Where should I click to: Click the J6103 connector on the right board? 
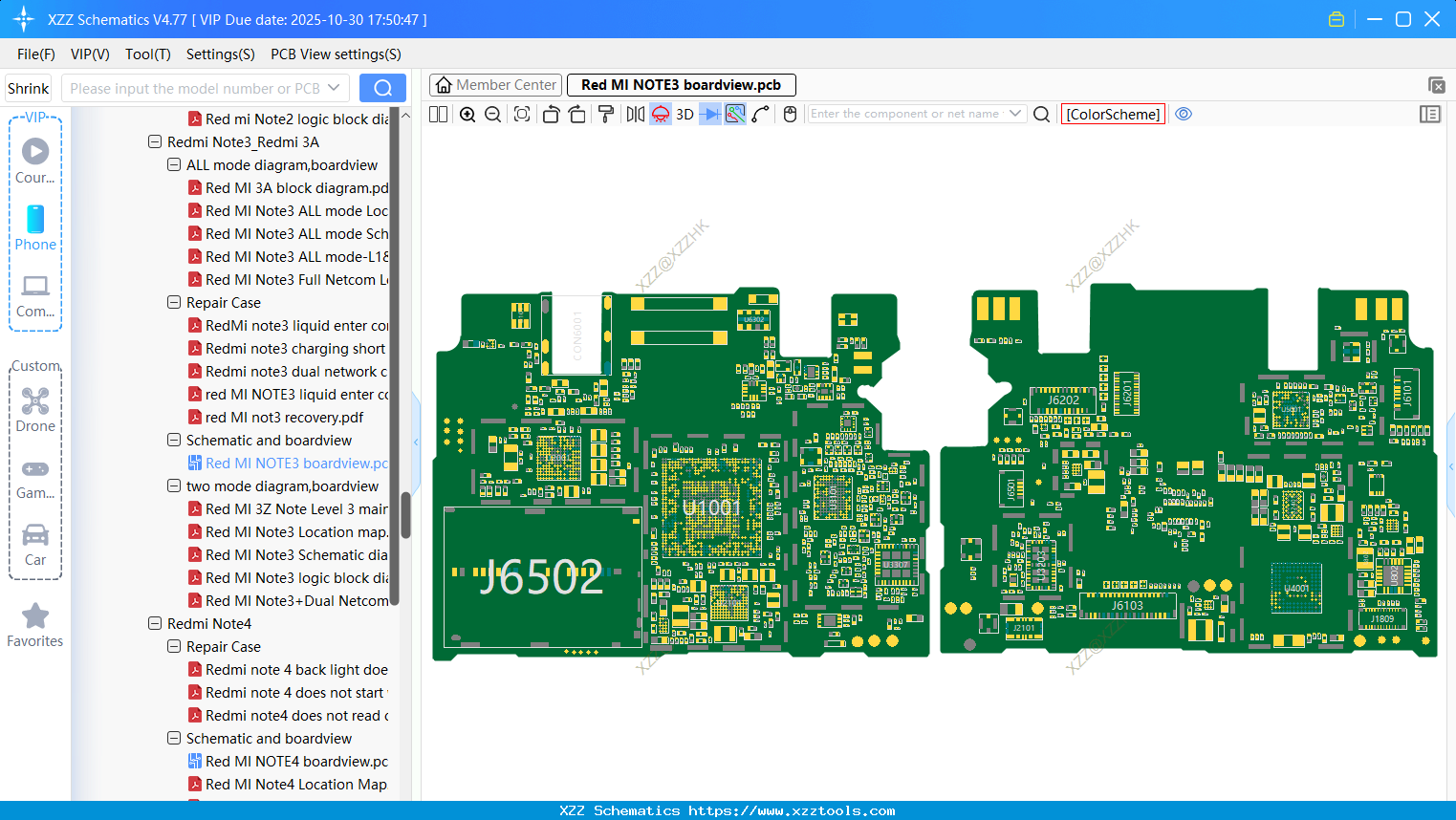tap(1126, 605)
